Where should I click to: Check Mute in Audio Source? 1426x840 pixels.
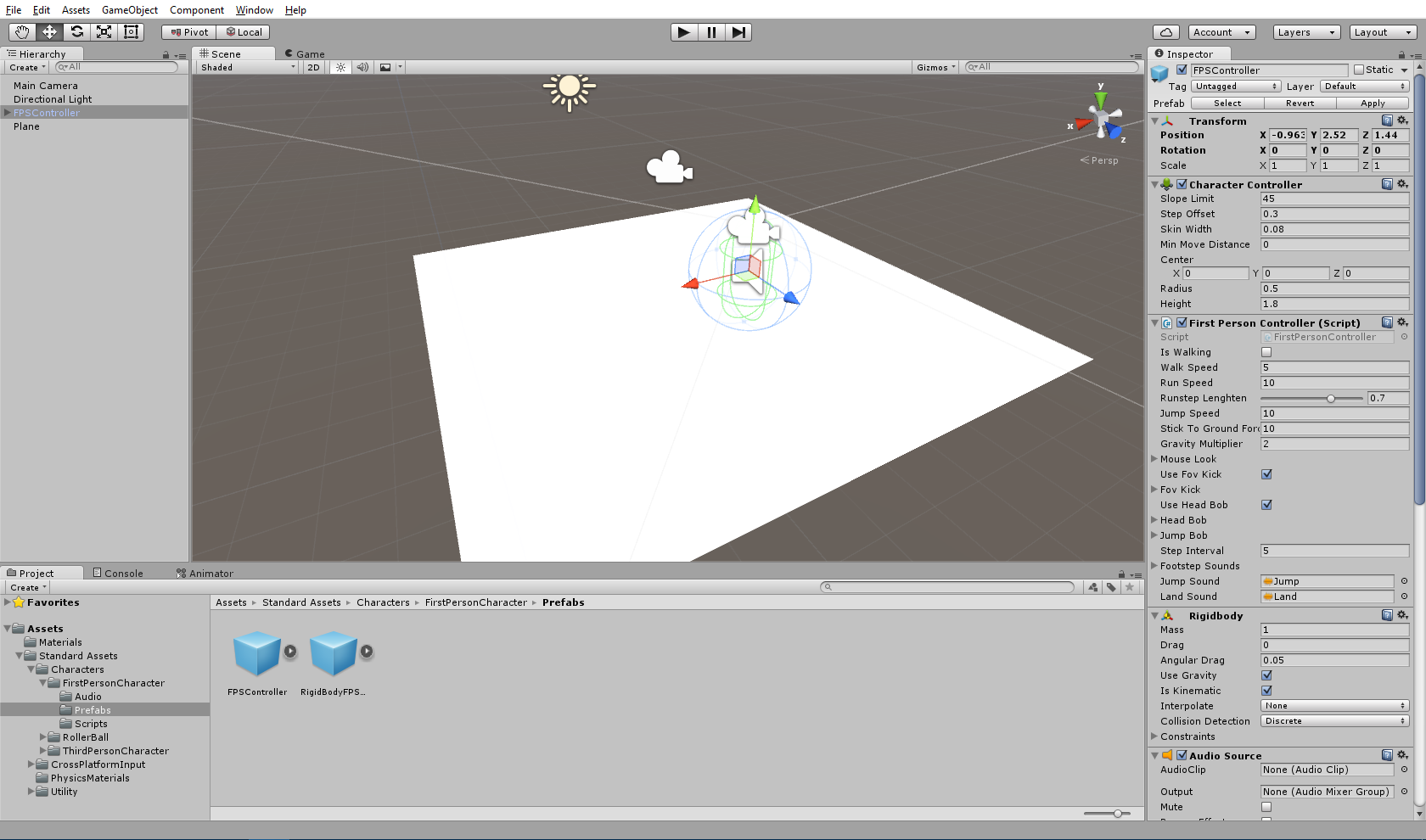coord(1266,807)
